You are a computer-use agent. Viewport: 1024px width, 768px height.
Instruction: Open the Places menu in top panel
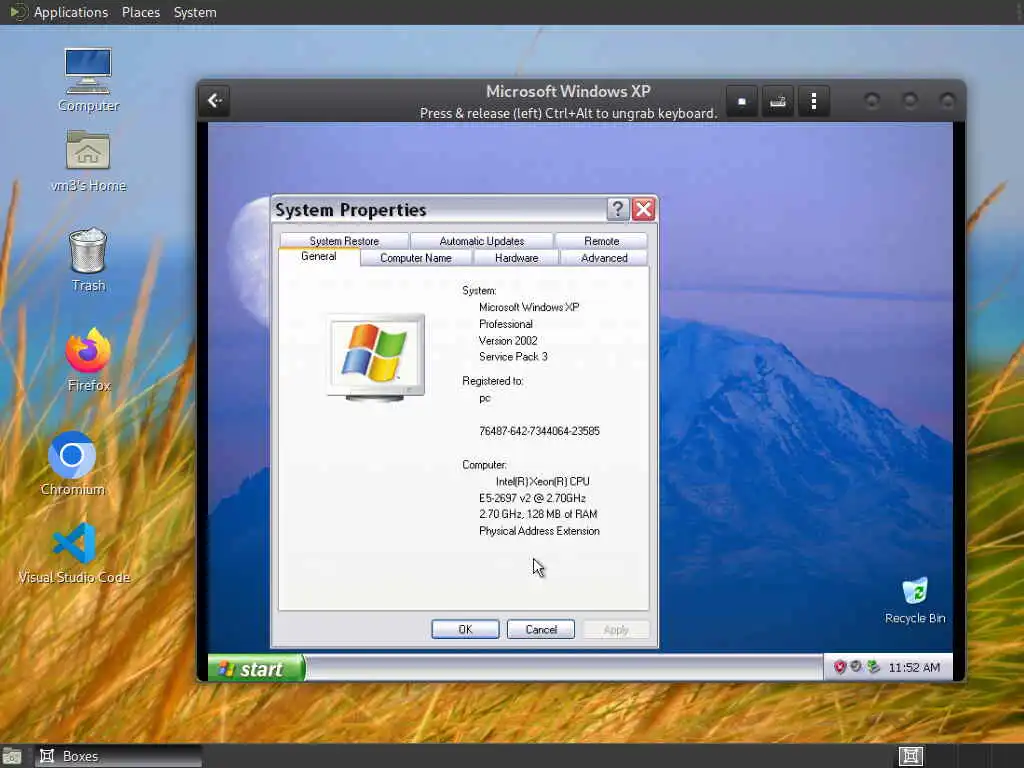(x=141, y=12)
